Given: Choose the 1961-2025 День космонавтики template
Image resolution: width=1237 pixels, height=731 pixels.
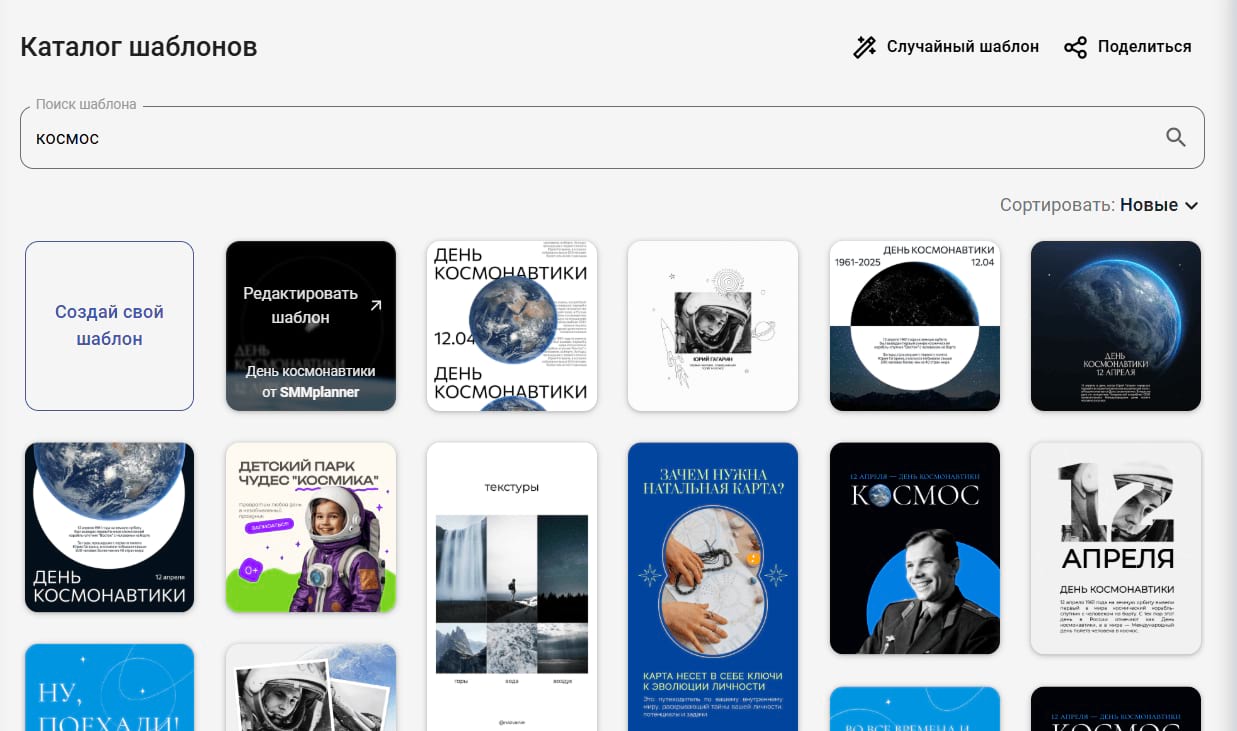Looking at the screenshot, I should tap(915, 326).
